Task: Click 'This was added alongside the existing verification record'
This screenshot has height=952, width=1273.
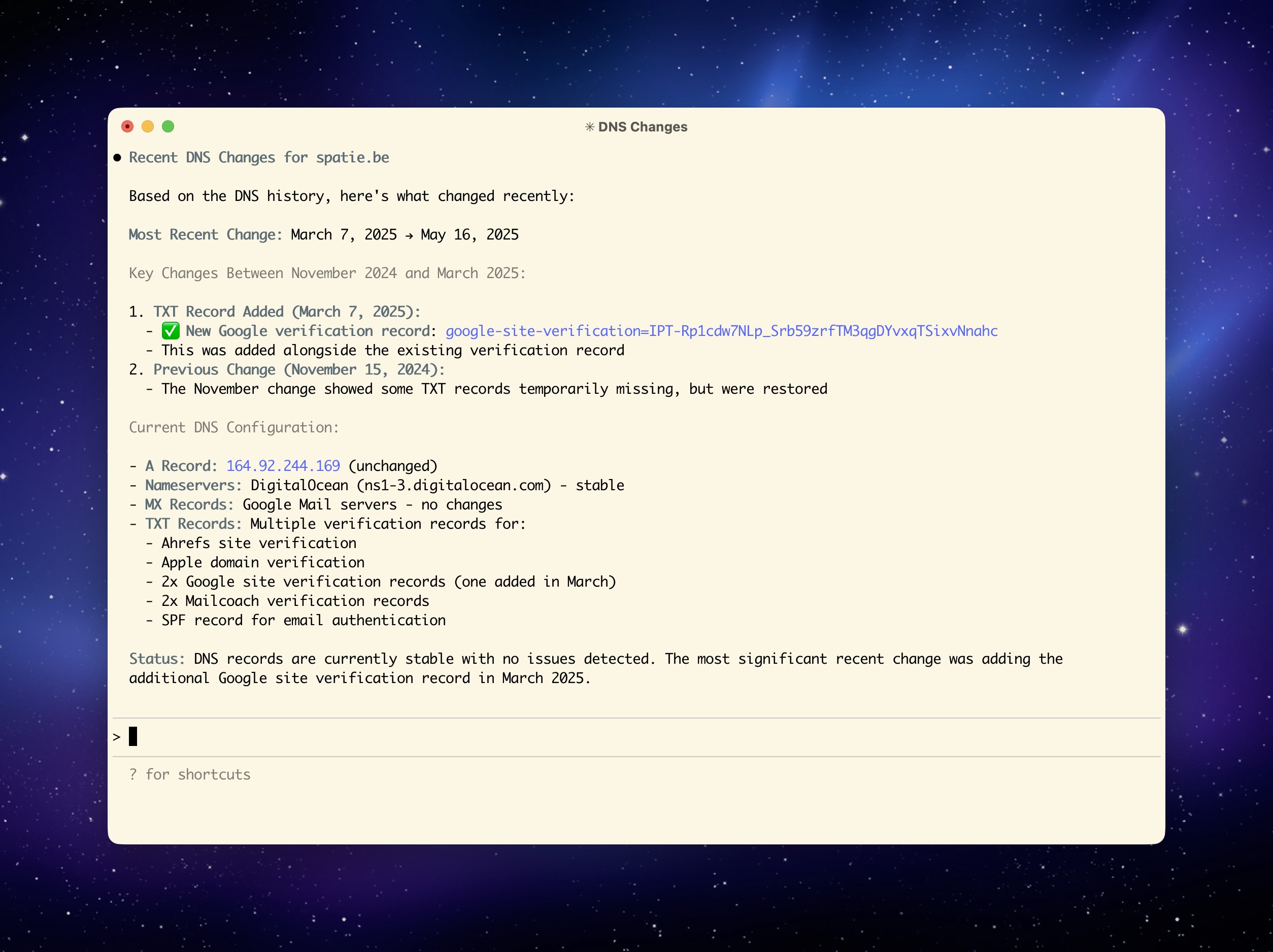Action: click(x=393, y=350)
